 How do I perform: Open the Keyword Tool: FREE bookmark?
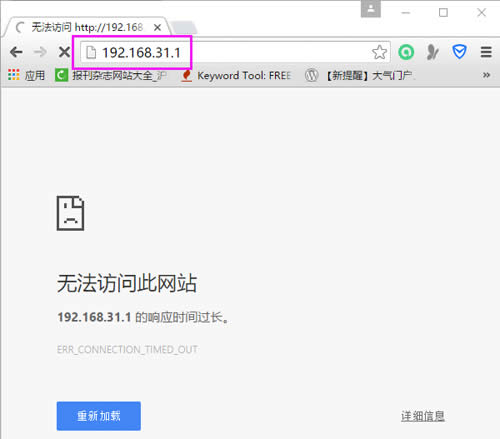237,75
